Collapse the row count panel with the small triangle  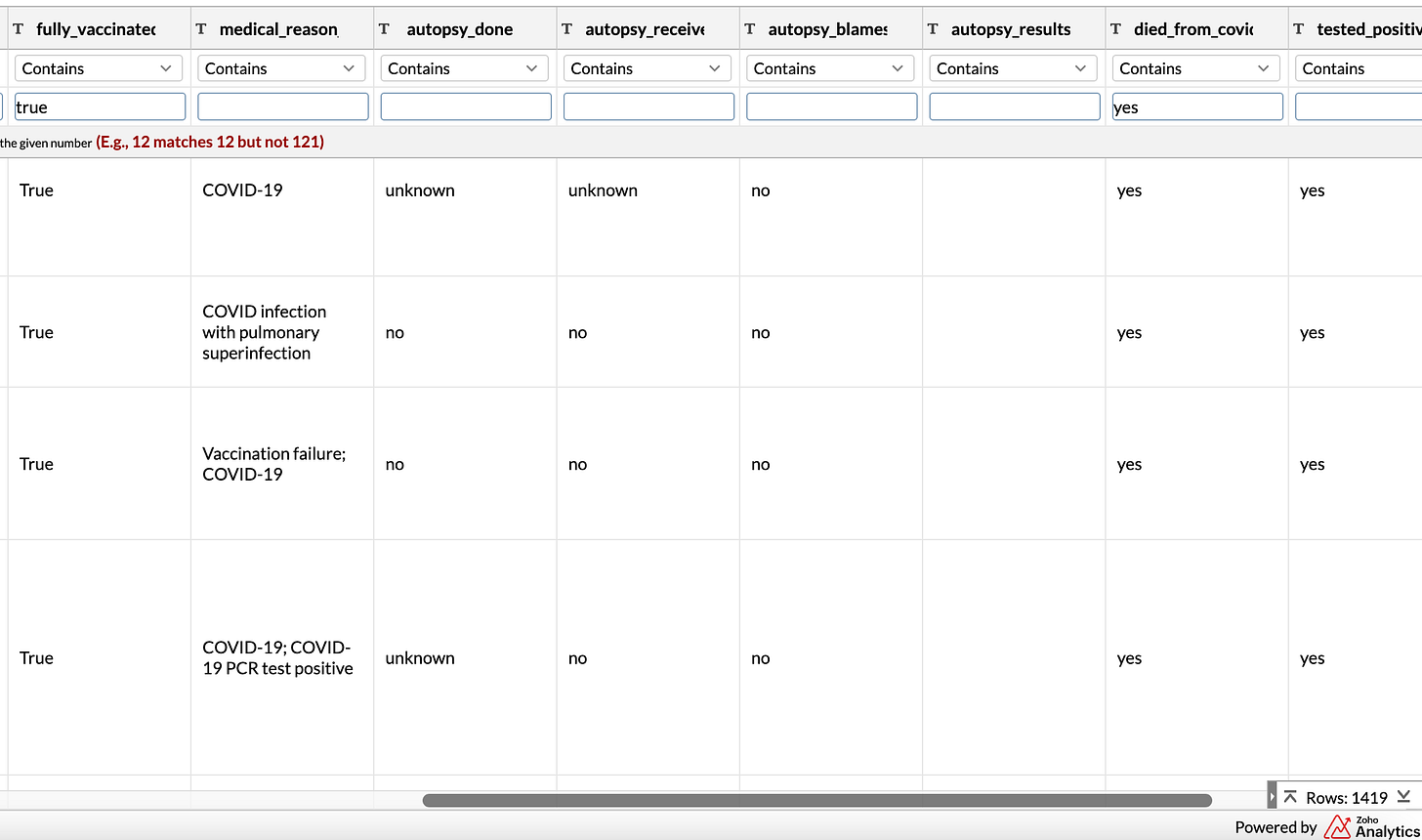(x=1272, y=797)
